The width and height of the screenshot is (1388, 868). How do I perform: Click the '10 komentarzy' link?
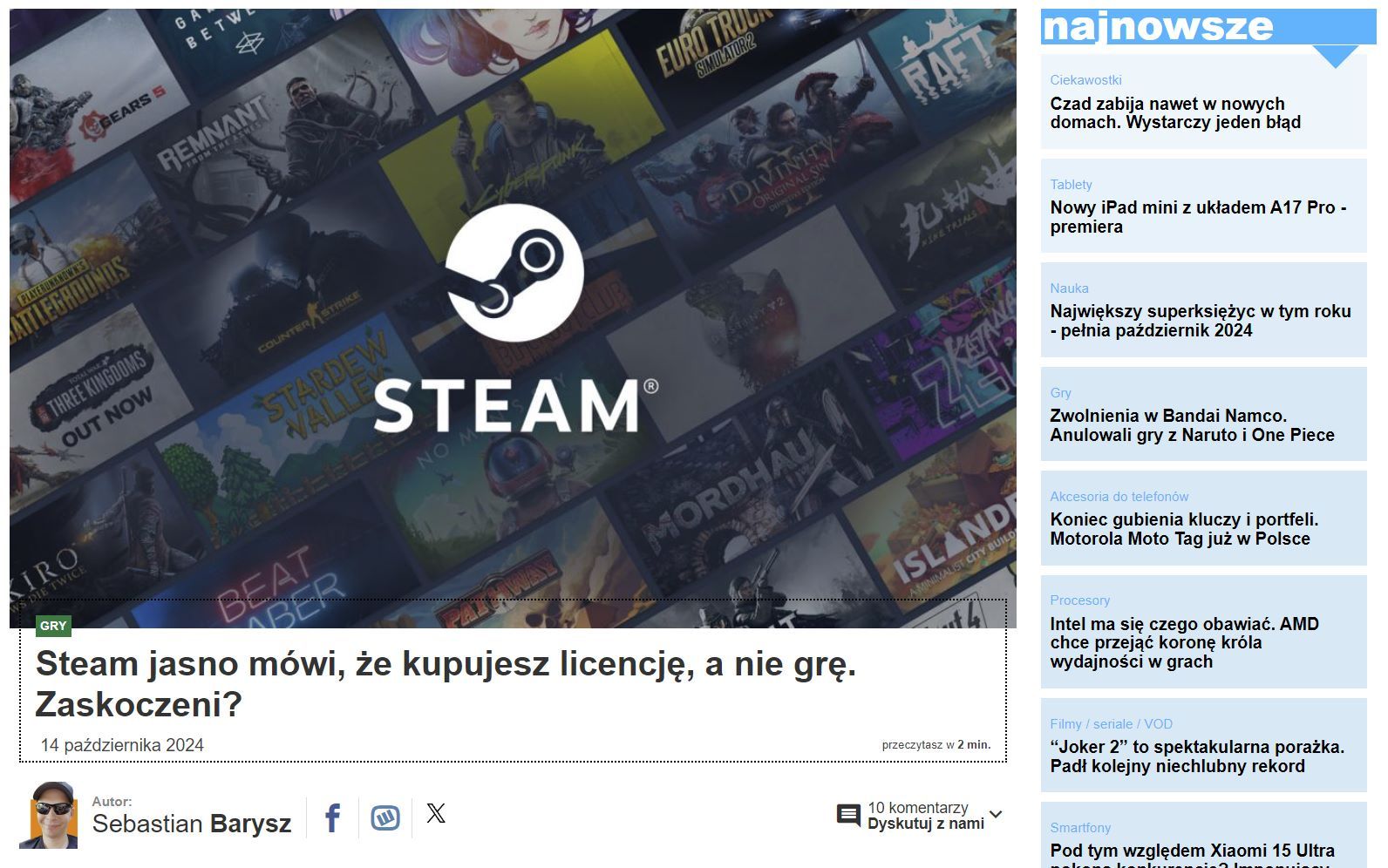[918, 807]
